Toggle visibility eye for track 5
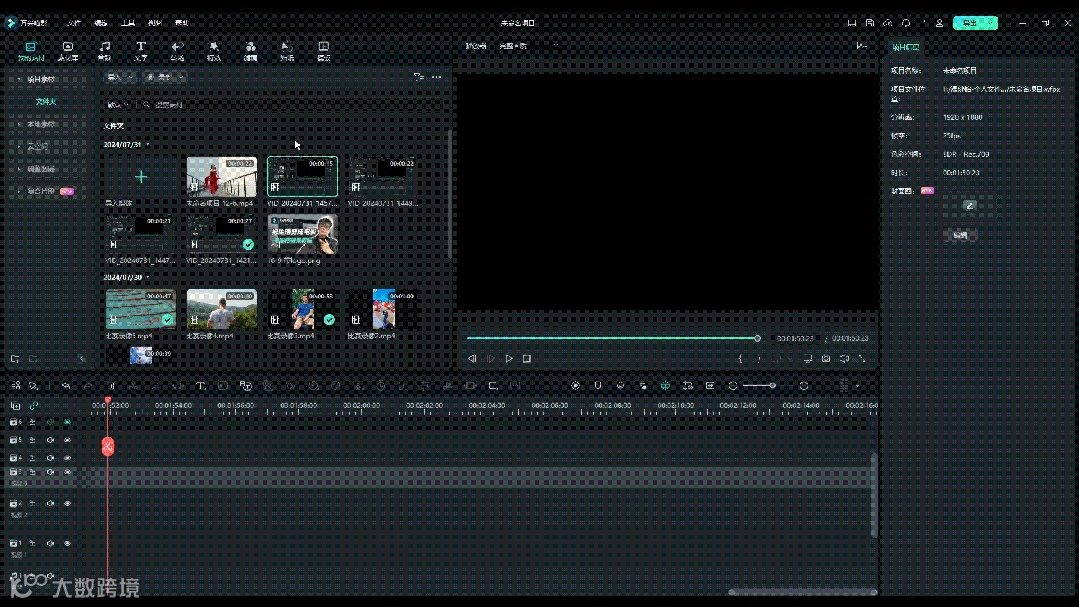Screen dimensions: 1079x607 coord(67,440)
